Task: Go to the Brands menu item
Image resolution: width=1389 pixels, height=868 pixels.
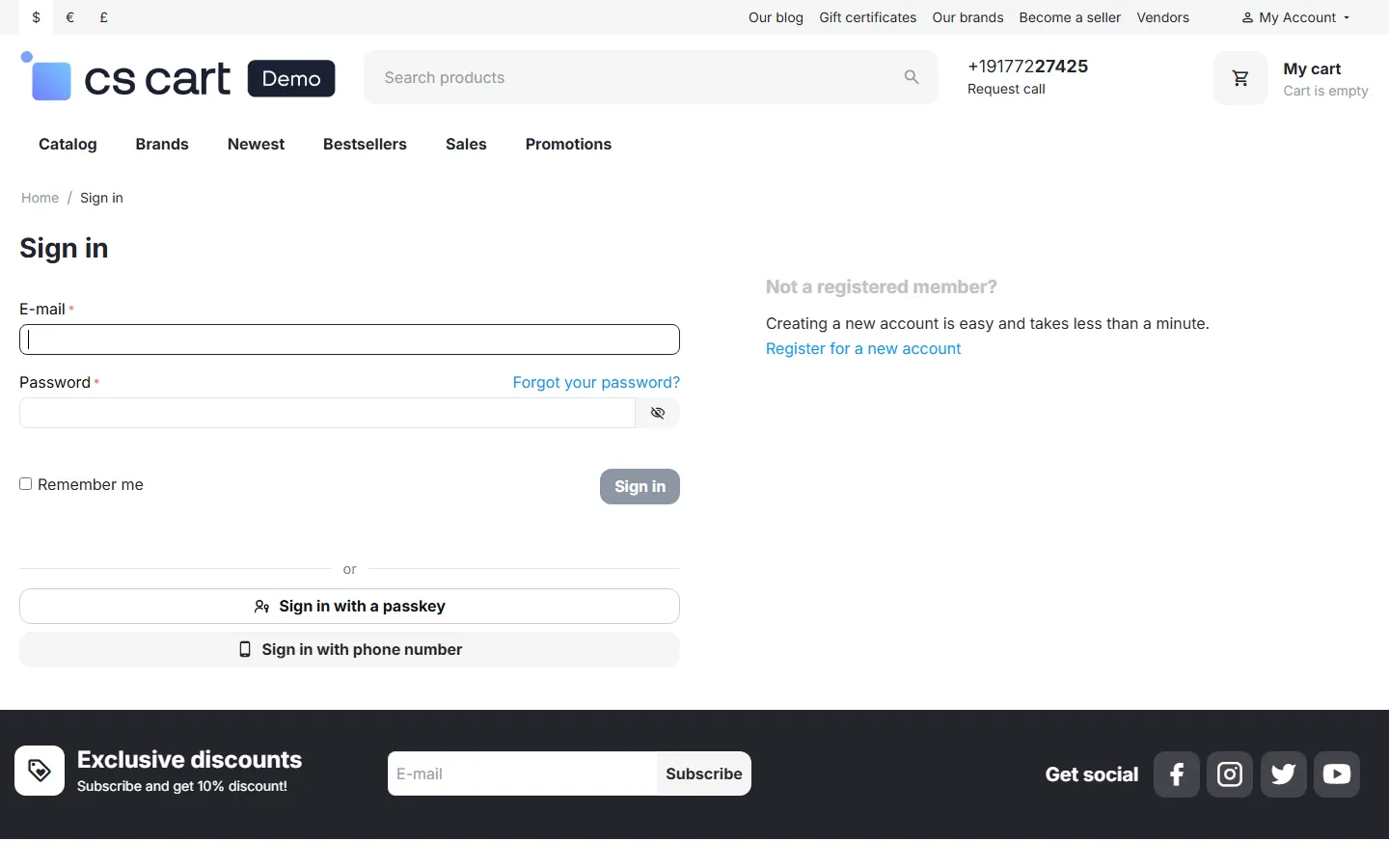Action: [x=162, y=144]
